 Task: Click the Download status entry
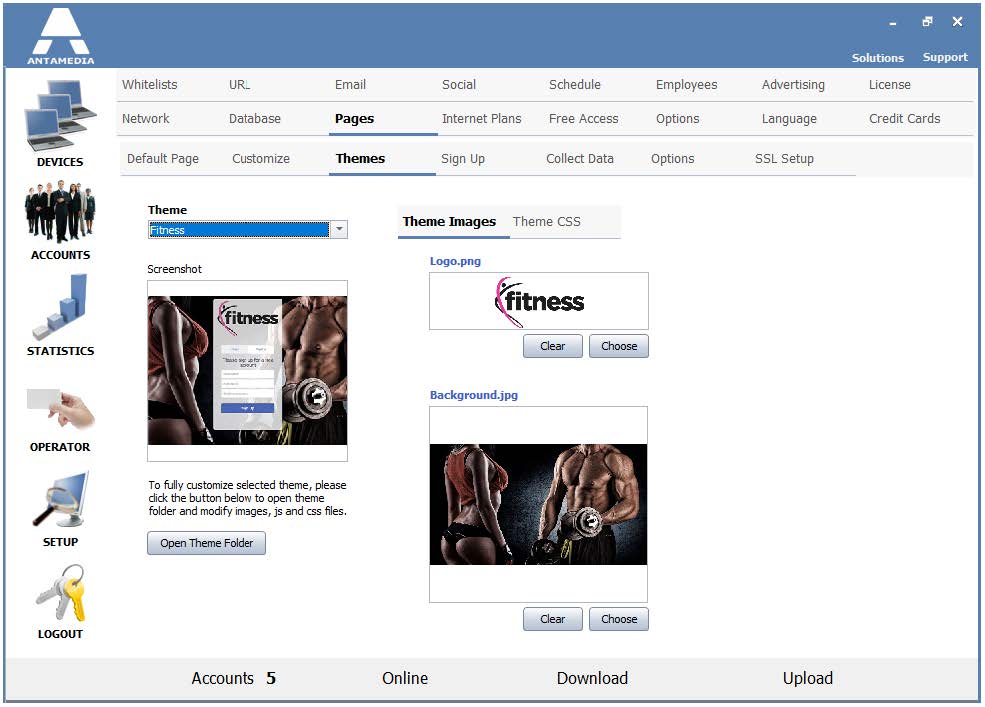tap(592, 679)
